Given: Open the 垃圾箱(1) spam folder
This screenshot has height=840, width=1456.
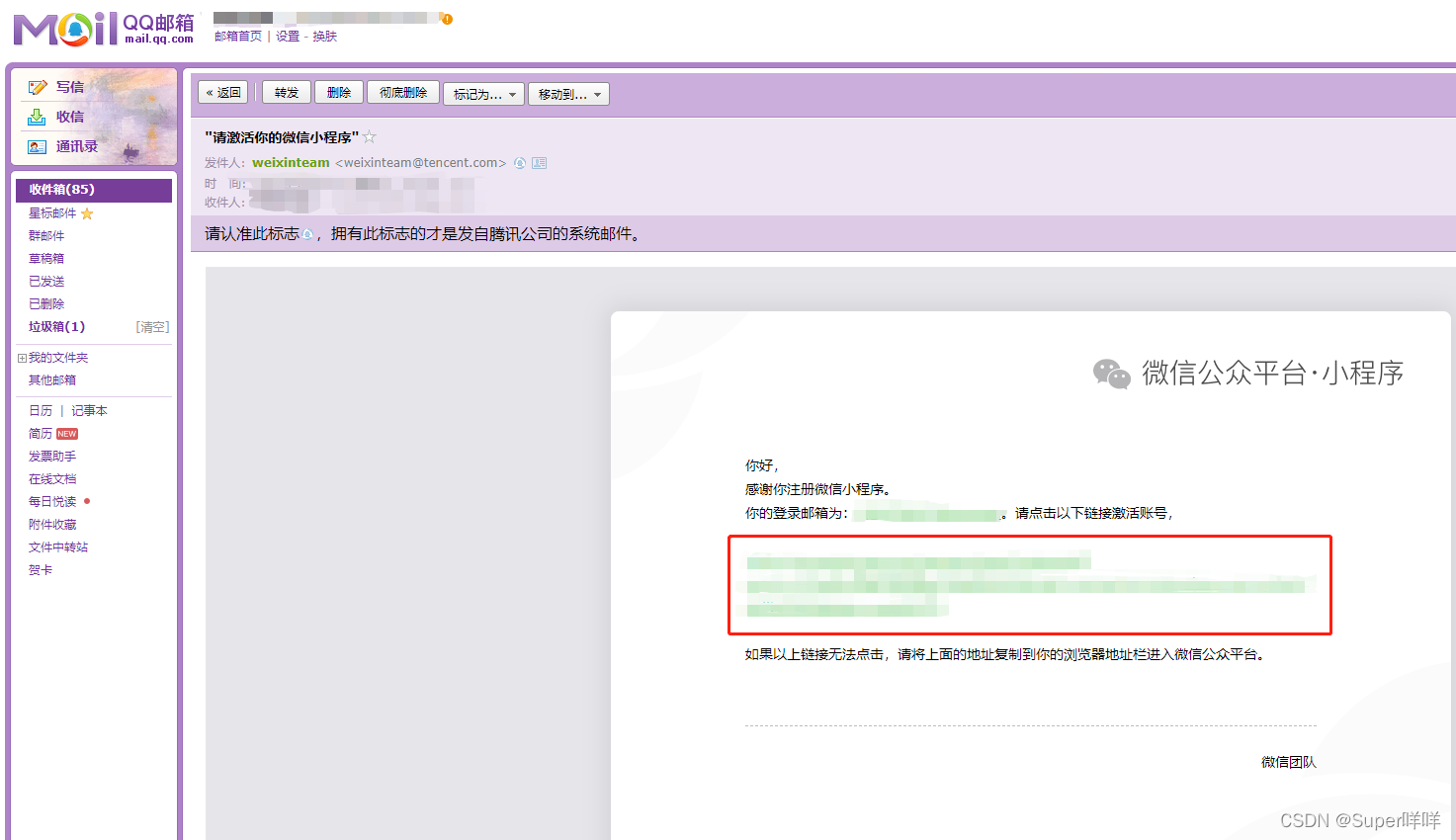Looking at the screenshot, I should tap(57, 327).
